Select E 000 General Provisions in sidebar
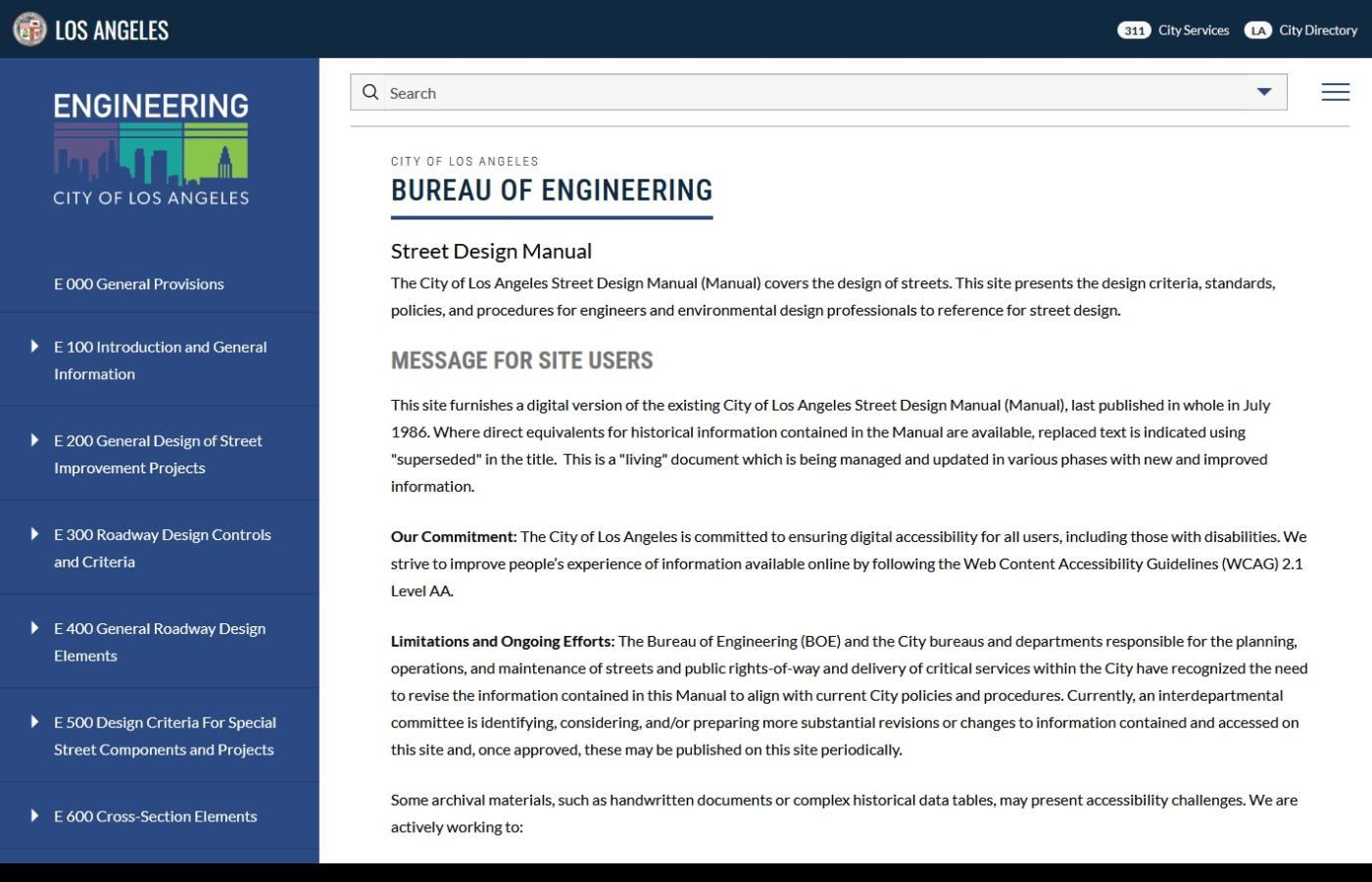 (139, 283)
